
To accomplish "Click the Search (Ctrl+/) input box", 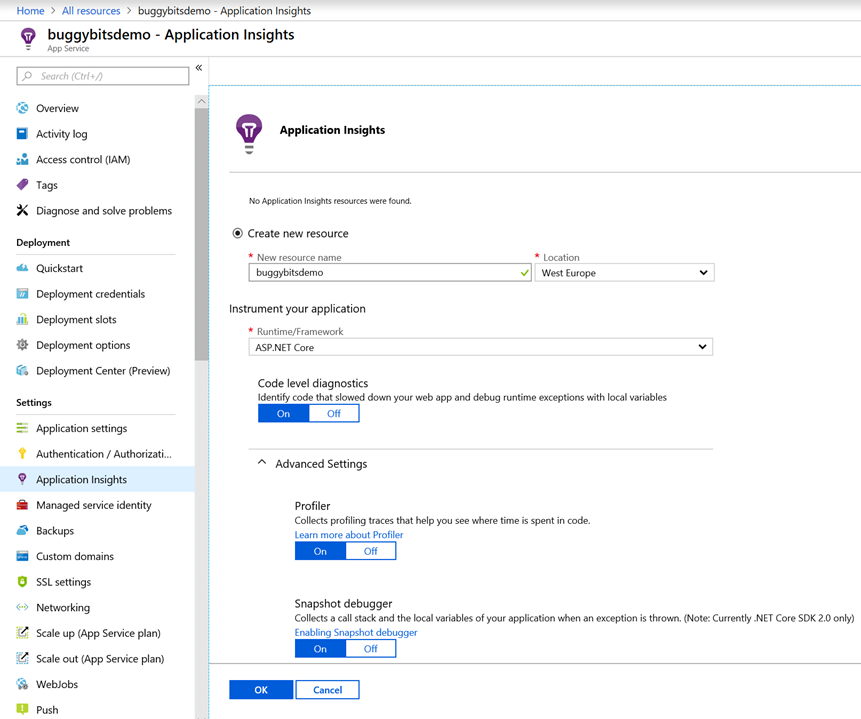I will coord(103,76).
